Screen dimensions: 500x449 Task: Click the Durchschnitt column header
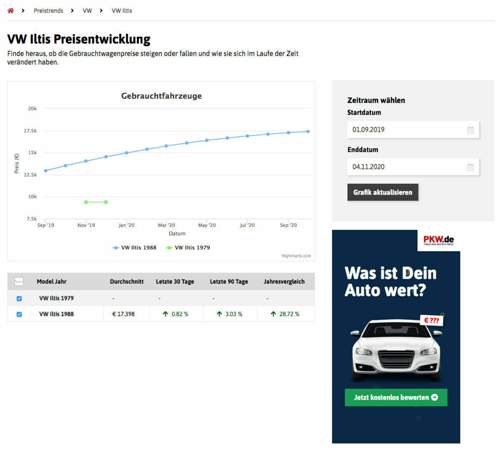coord(127,282)
